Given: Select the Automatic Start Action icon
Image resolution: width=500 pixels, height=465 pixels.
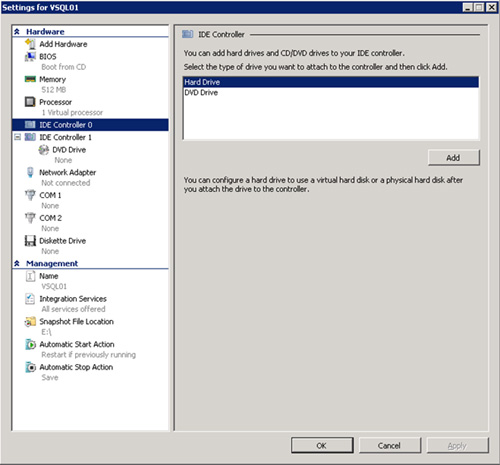Looking at the screenshot, I should [x=30, y=344].
